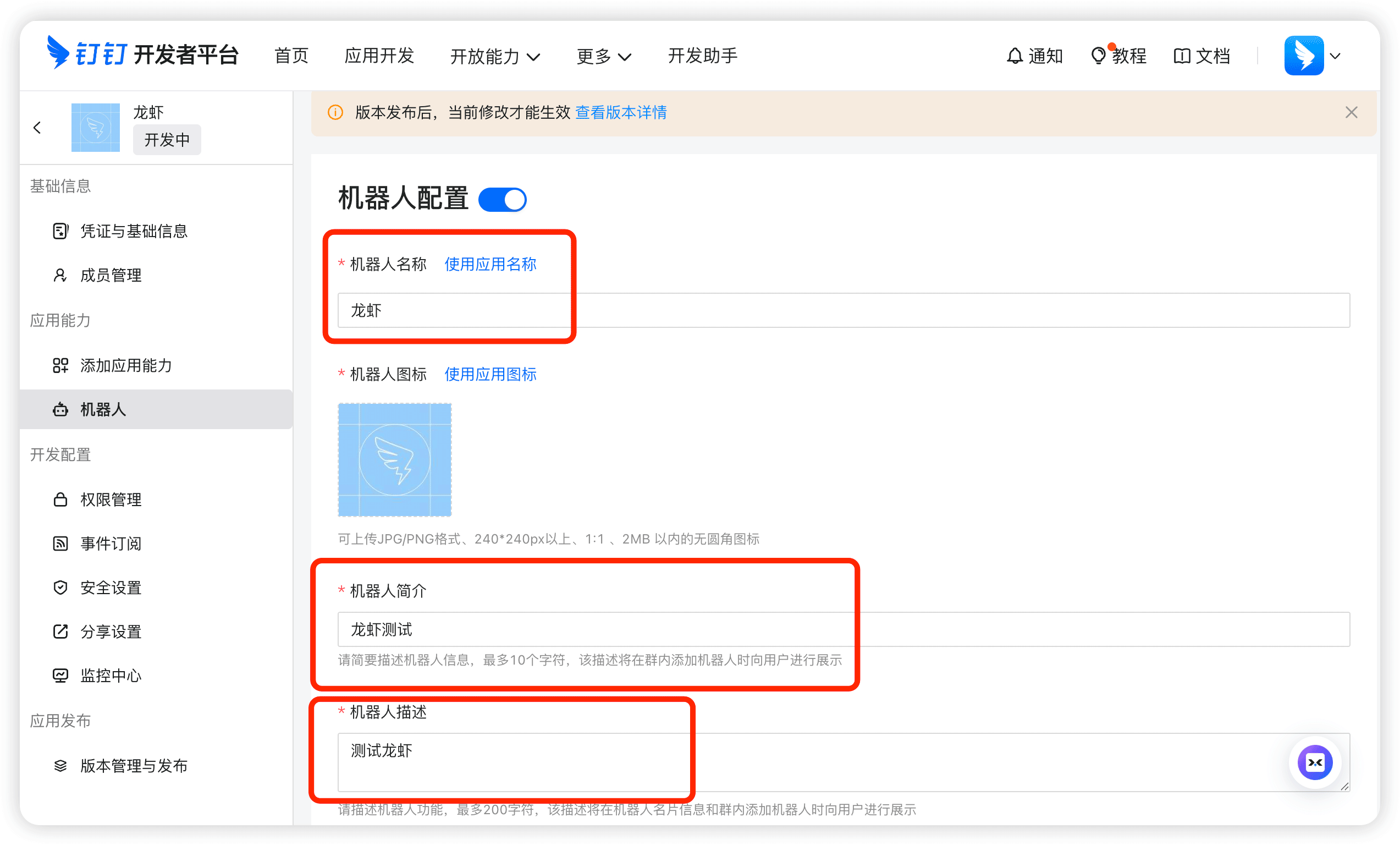The image size is (1400, 845).
Task: Open 安全设置 via the shield icon
Action: (x=60, y=588)
